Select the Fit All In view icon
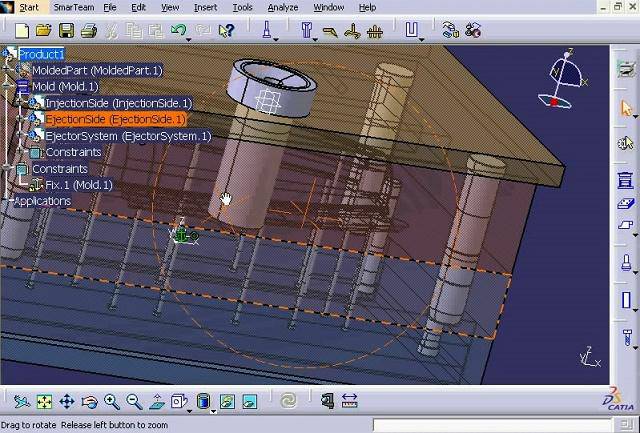Screen dimensions: 640x433 44,402
